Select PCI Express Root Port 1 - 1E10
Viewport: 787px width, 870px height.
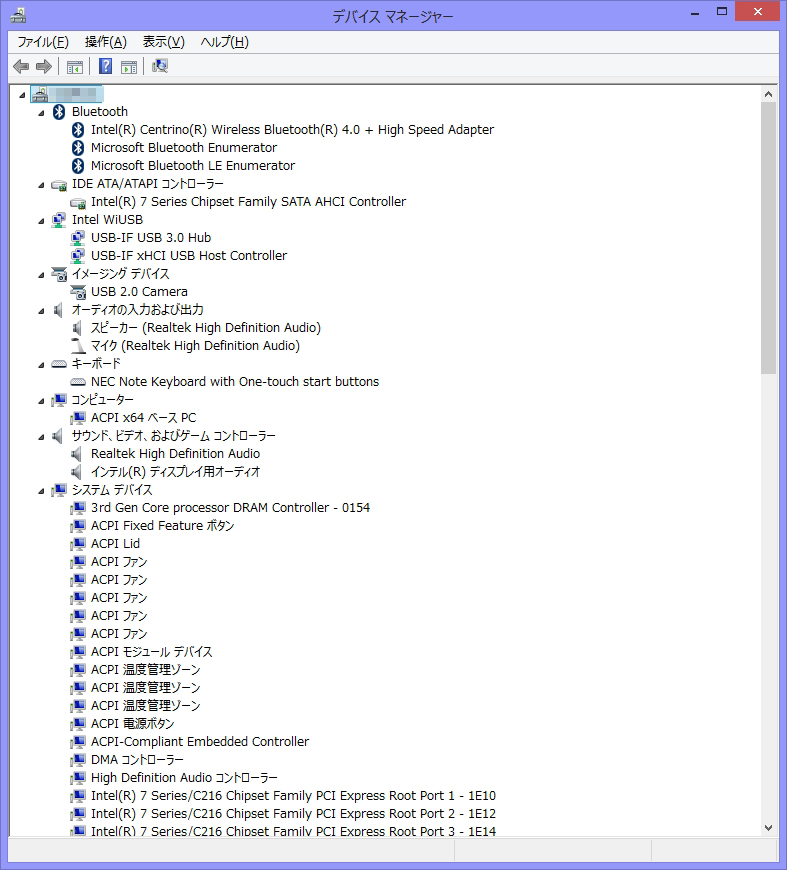[x=293, y=796]
